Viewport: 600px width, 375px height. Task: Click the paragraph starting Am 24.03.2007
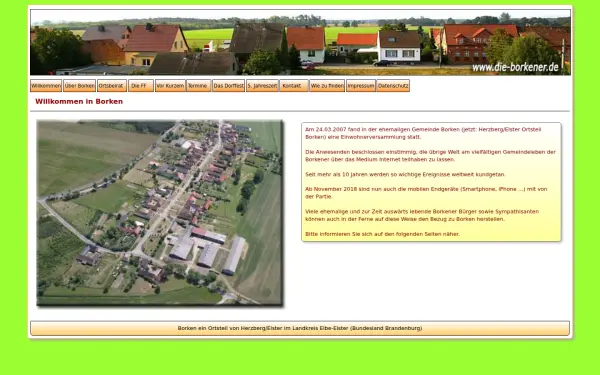click(423, 133)
